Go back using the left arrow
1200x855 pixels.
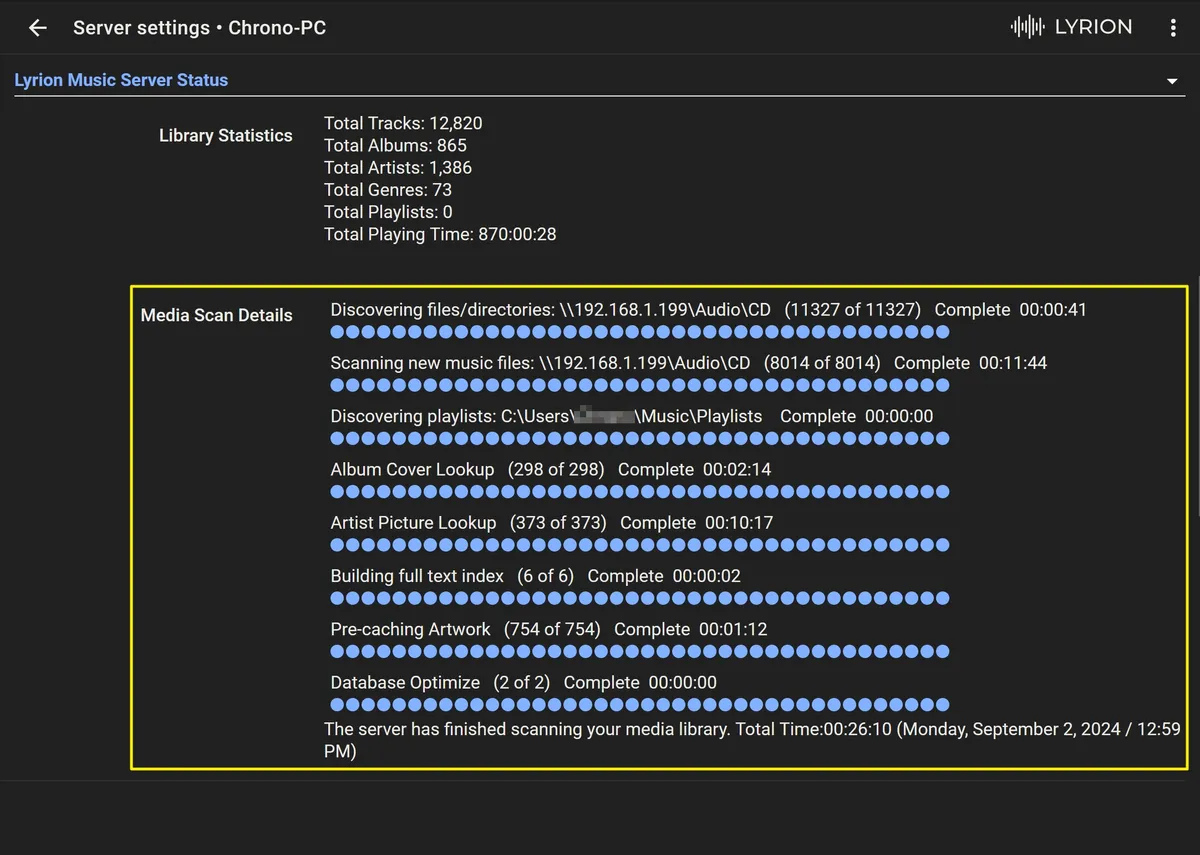tap(38, 28)
